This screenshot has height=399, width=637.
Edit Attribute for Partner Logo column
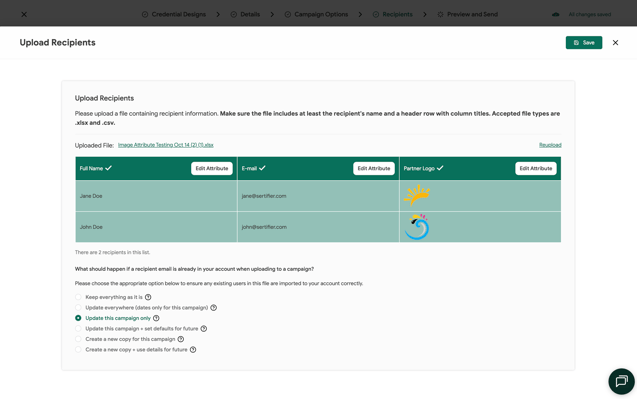click(x=536, y=168)
